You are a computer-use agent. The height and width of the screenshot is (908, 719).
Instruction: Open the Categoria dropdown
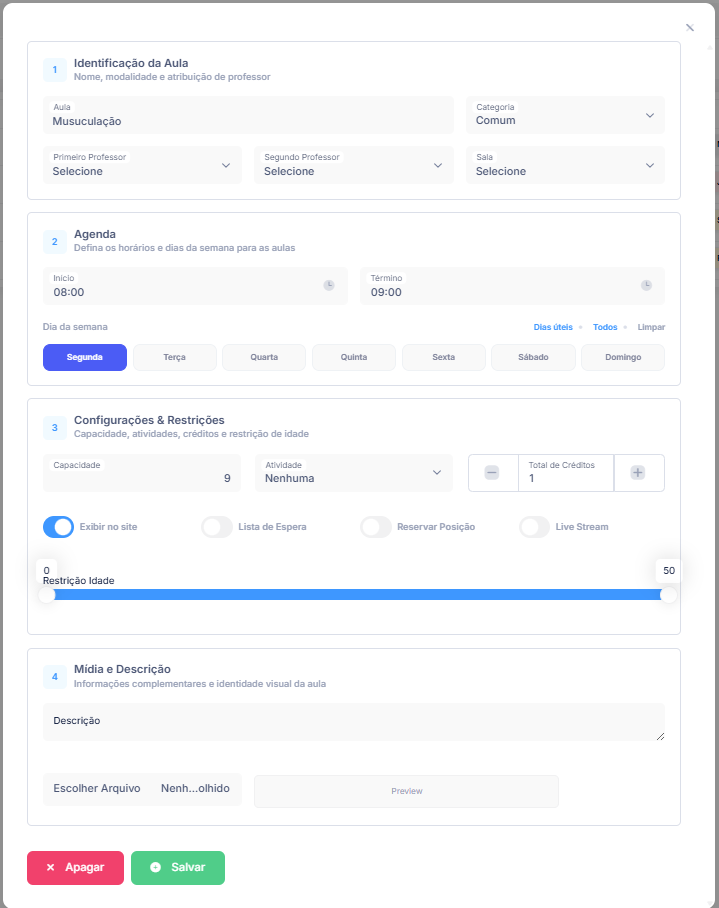pyautogui.click(x=565, y=115)
